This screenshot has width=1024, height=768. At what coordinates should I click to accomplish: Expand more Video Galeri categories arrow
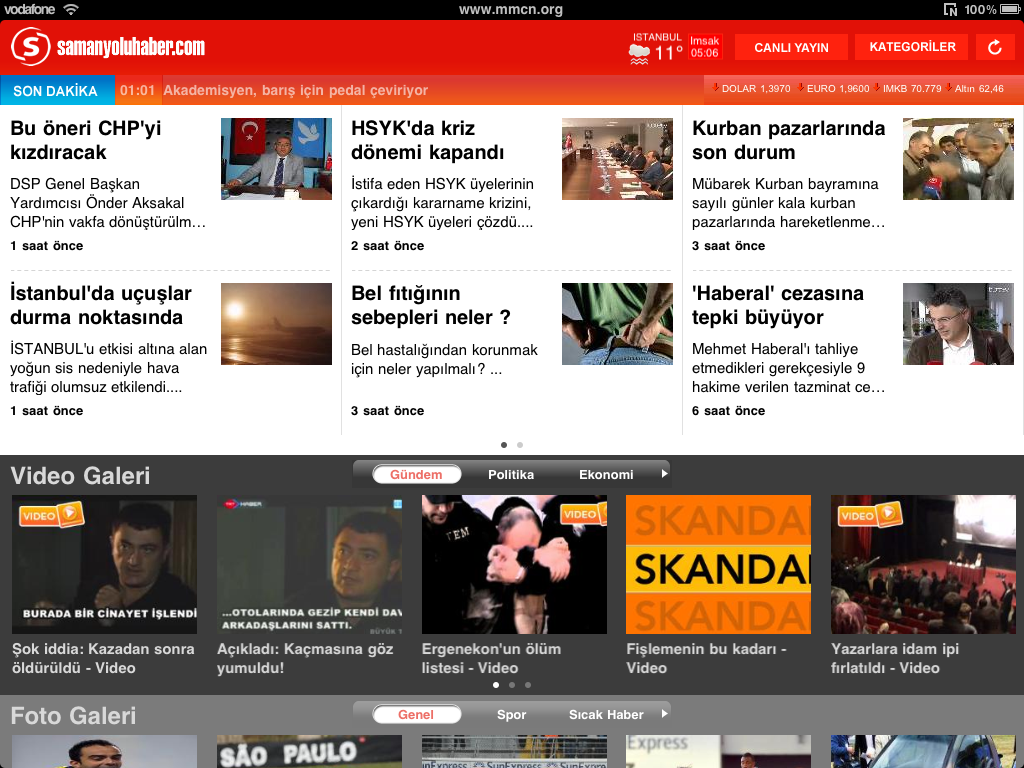tap(663, 474)
